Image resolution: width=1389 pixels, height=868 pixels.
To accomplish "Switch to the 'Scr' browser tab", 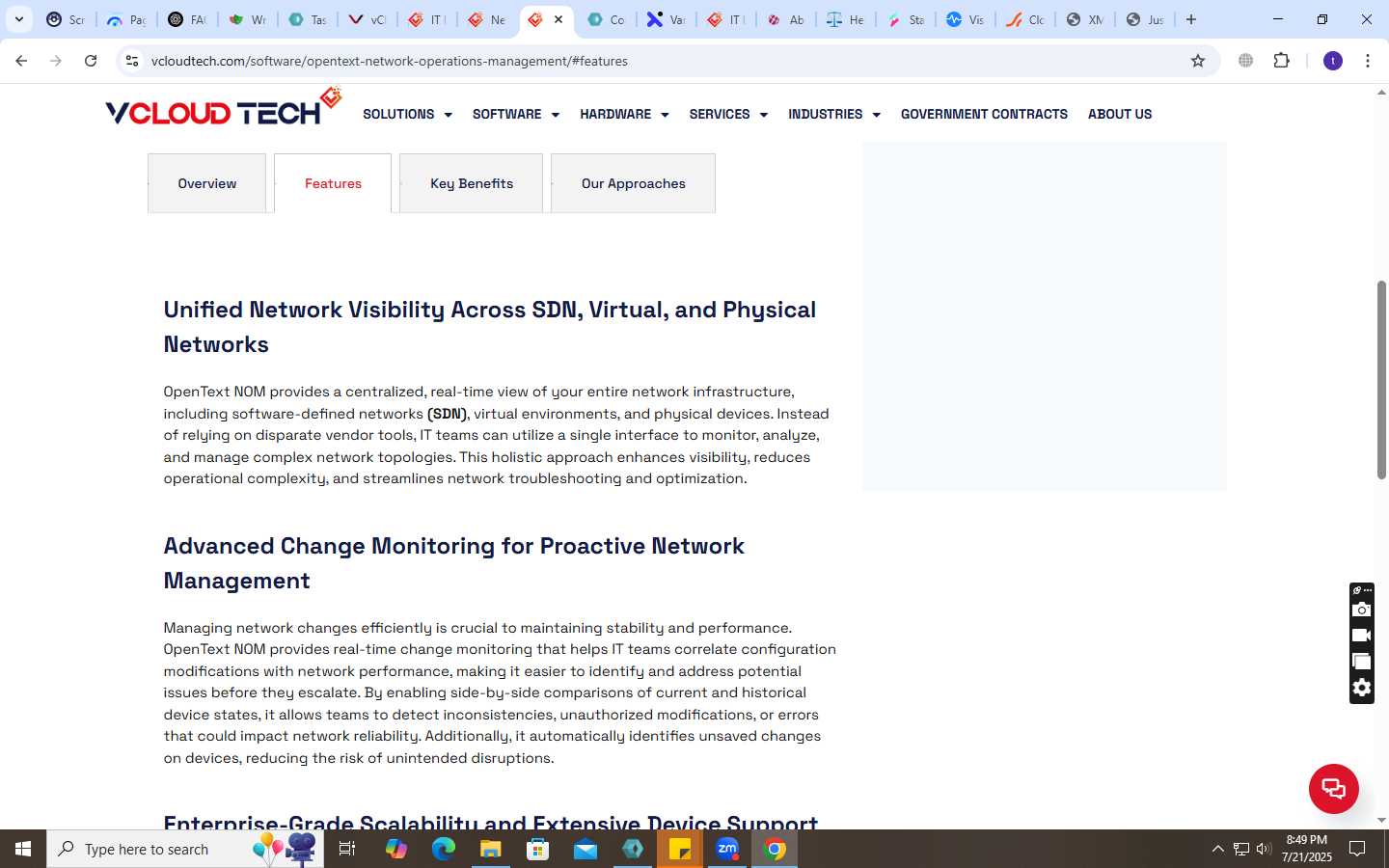I will (65, 19).
